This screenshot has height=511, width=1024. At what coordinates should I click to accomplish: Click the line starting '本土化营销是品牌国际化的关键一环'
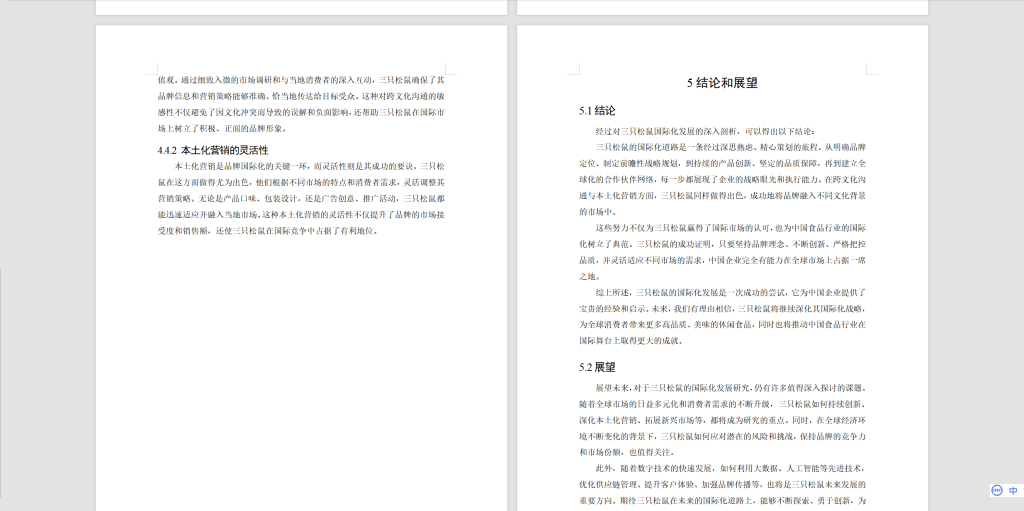point(310,166)
